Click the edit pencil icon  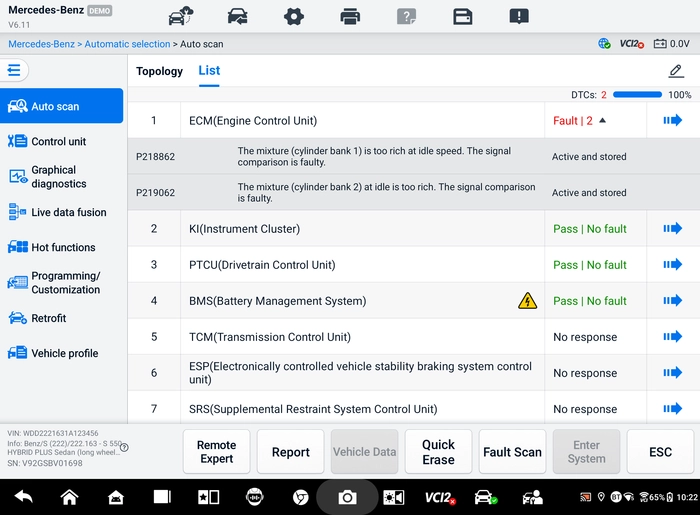point(676,71)
